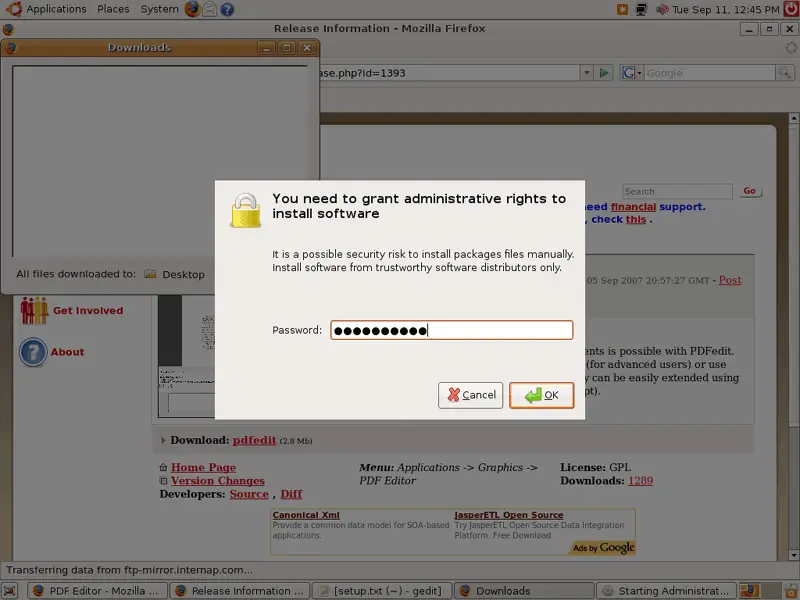Switch to Downloads taskbar item
This screenshot has width=800, height=600.
click(x=524, y=591)
